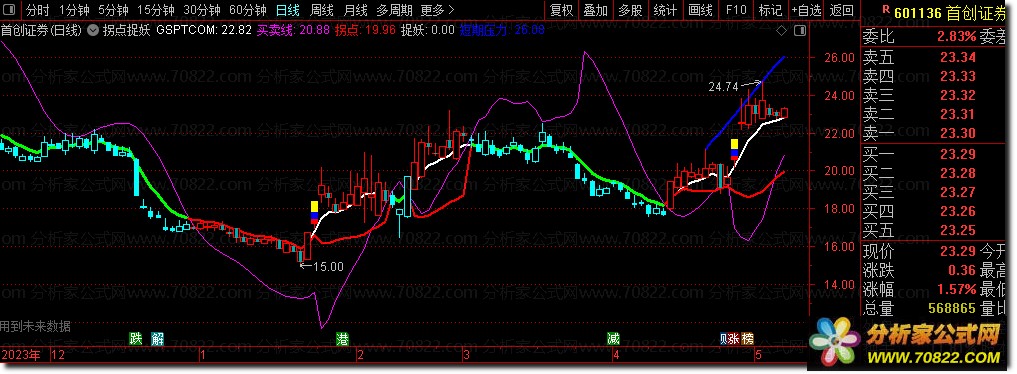Click the 15.00 low price label
Viewport: 1017px width, 374px height.
pos(328,266)
